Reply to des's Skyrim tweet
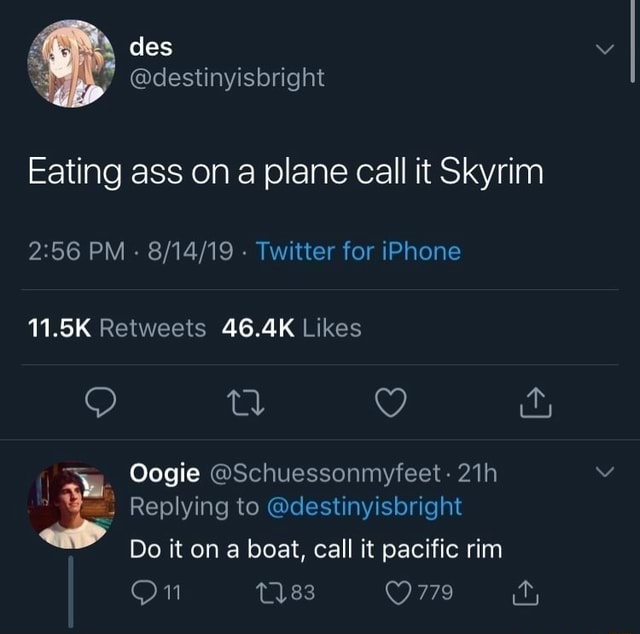Image resolution: width=640 pixels, height=634 pixels. (x=100, y=403)
